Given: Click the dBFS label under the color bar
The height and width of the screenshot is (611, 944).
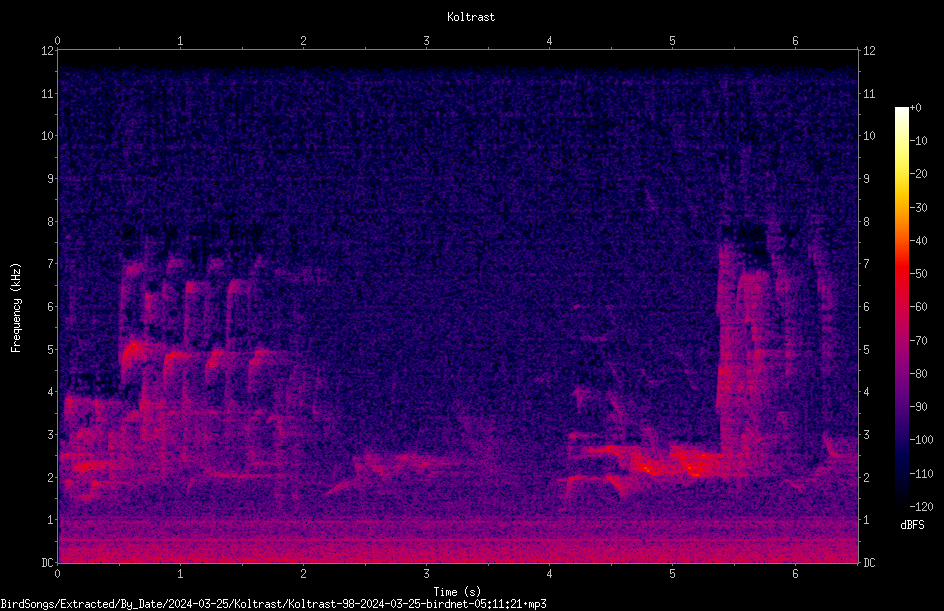Looking at the screenshot, I should coord(912,525).
